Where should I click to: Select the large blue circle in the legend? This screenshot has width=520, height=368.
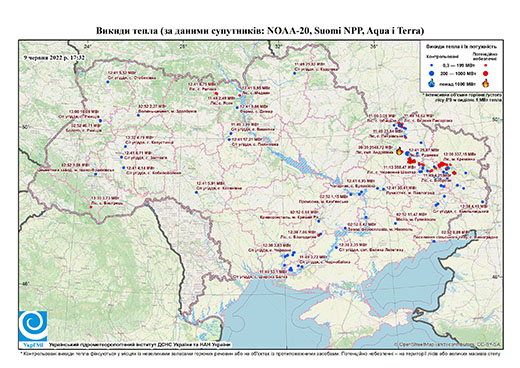click(x=432, y=73)
